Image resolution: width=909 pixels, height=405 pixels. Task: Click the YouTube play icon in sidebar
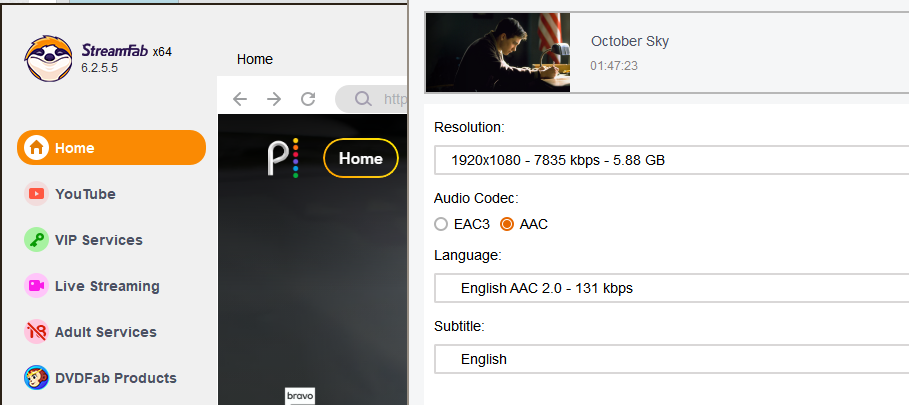coord(37,194)
